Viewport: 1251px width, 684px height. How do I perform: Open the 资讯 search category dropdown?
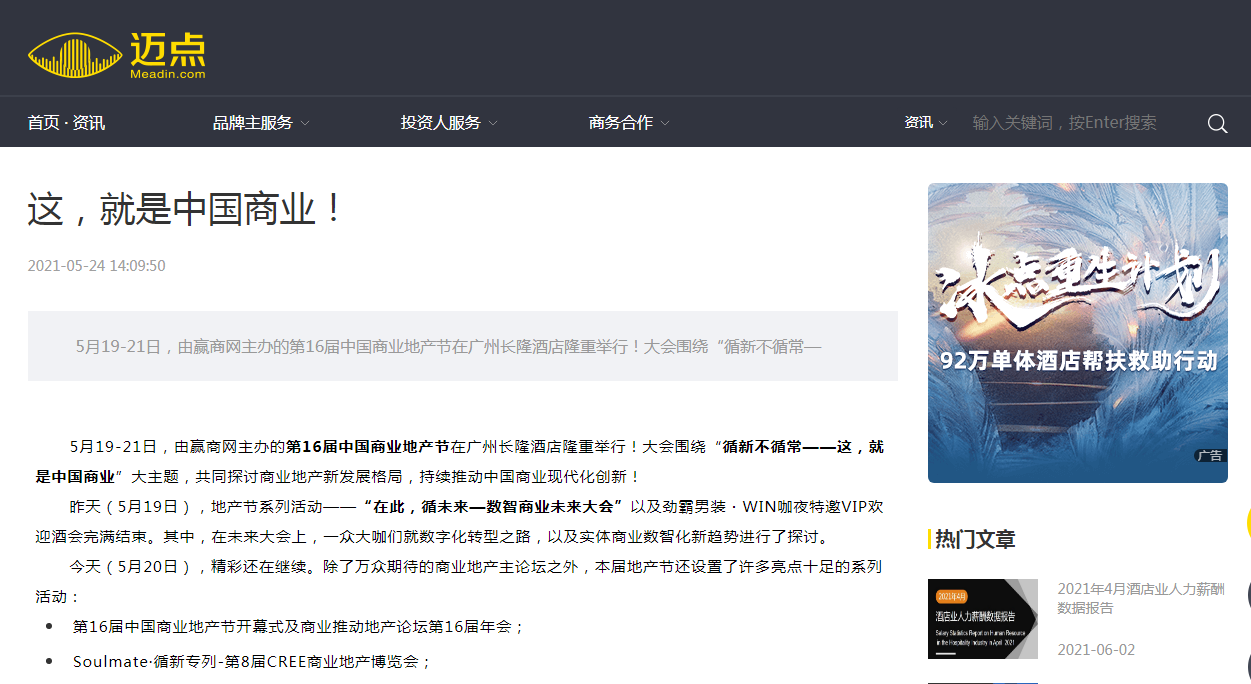click(x=923, y=122)
